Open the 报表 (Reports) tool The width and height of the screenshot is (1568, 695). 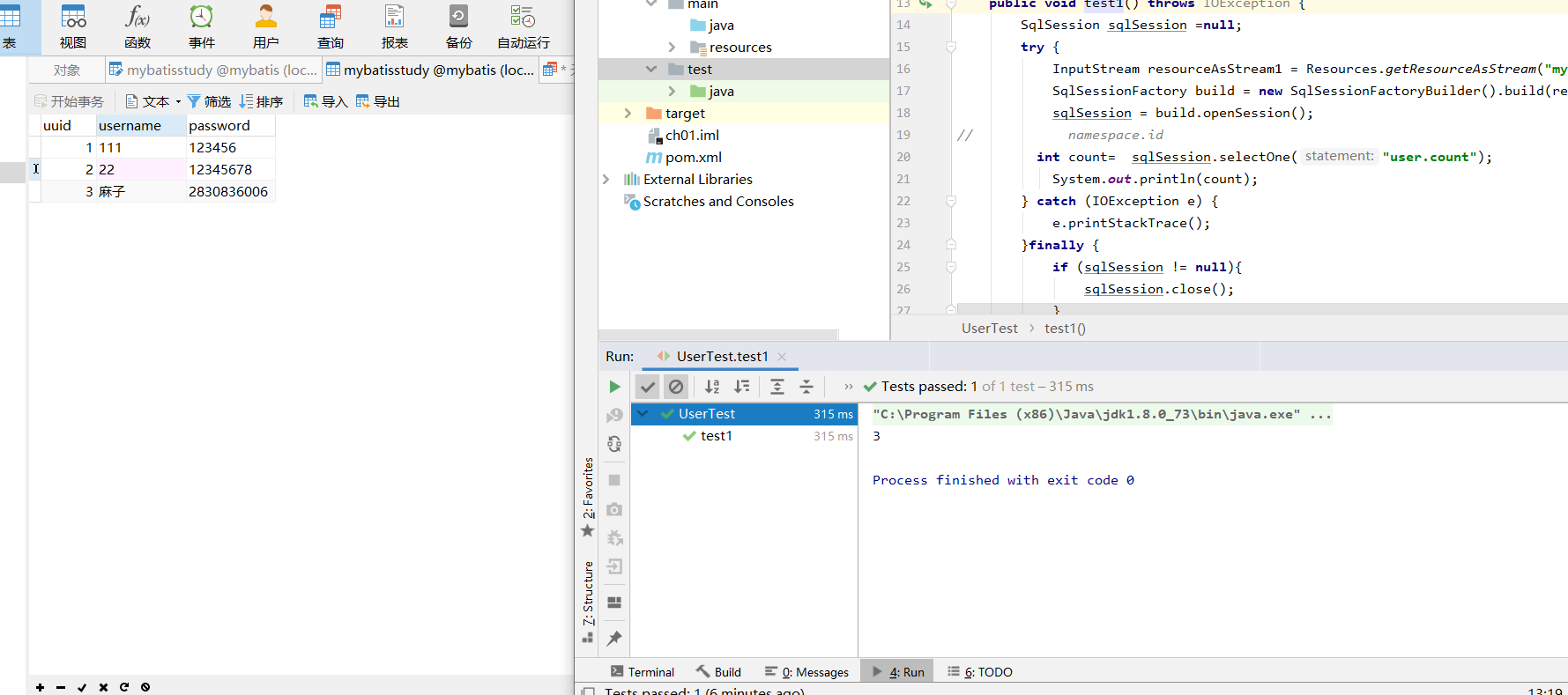tap(395, 26)
